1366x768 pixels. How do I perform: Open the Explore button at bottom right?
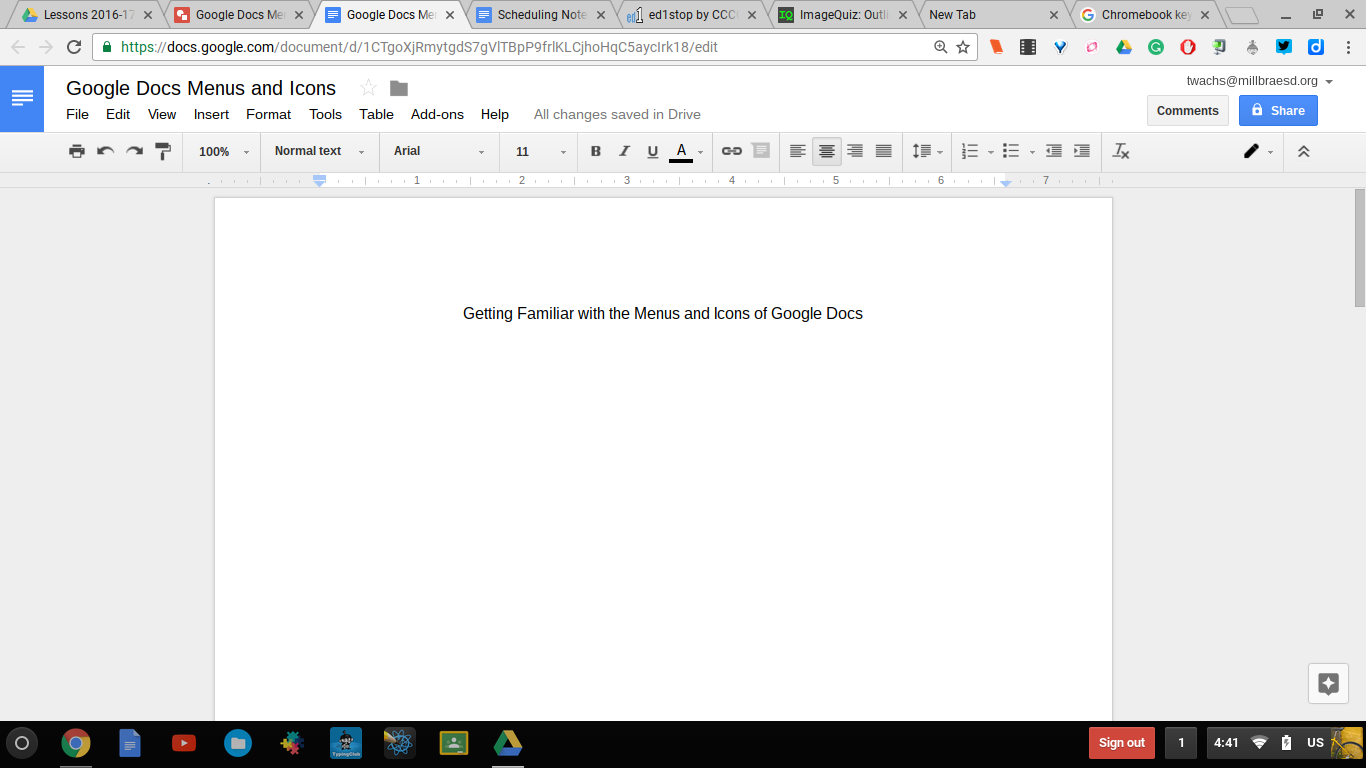(x=1328, y=684)
